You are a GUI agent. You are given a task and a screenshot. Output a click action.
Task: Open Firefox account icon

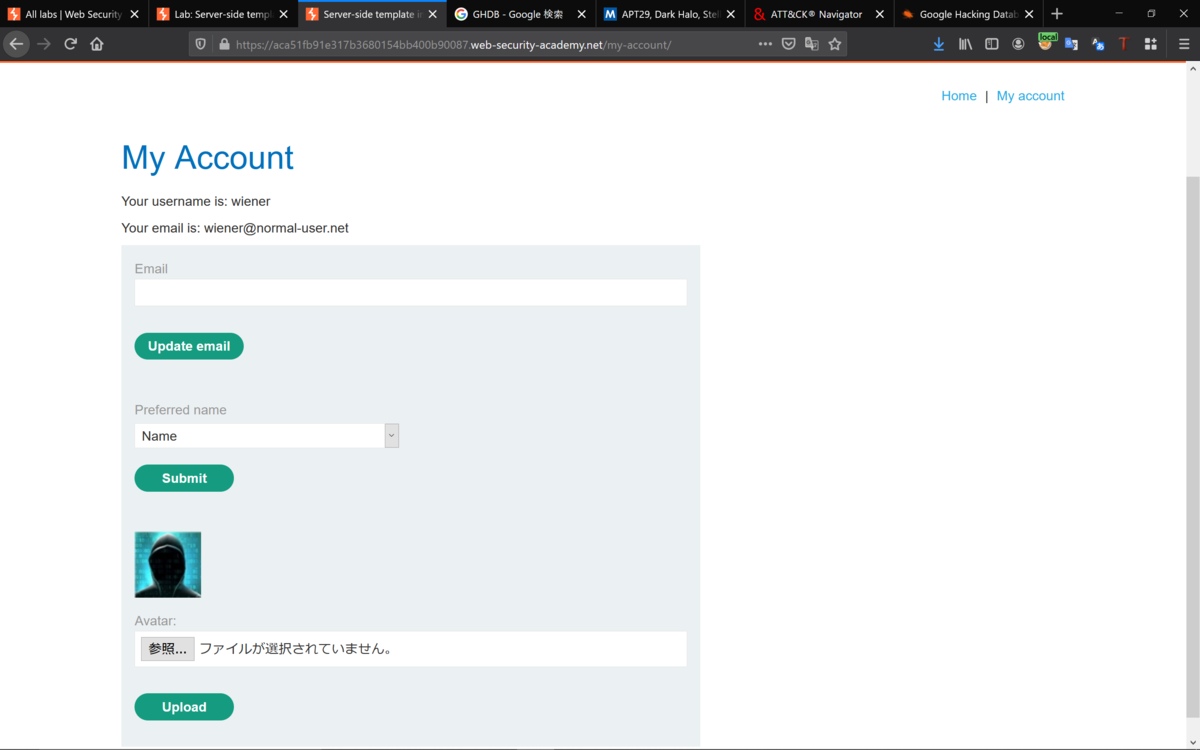pyautogui.click(x=1018, y=44)
